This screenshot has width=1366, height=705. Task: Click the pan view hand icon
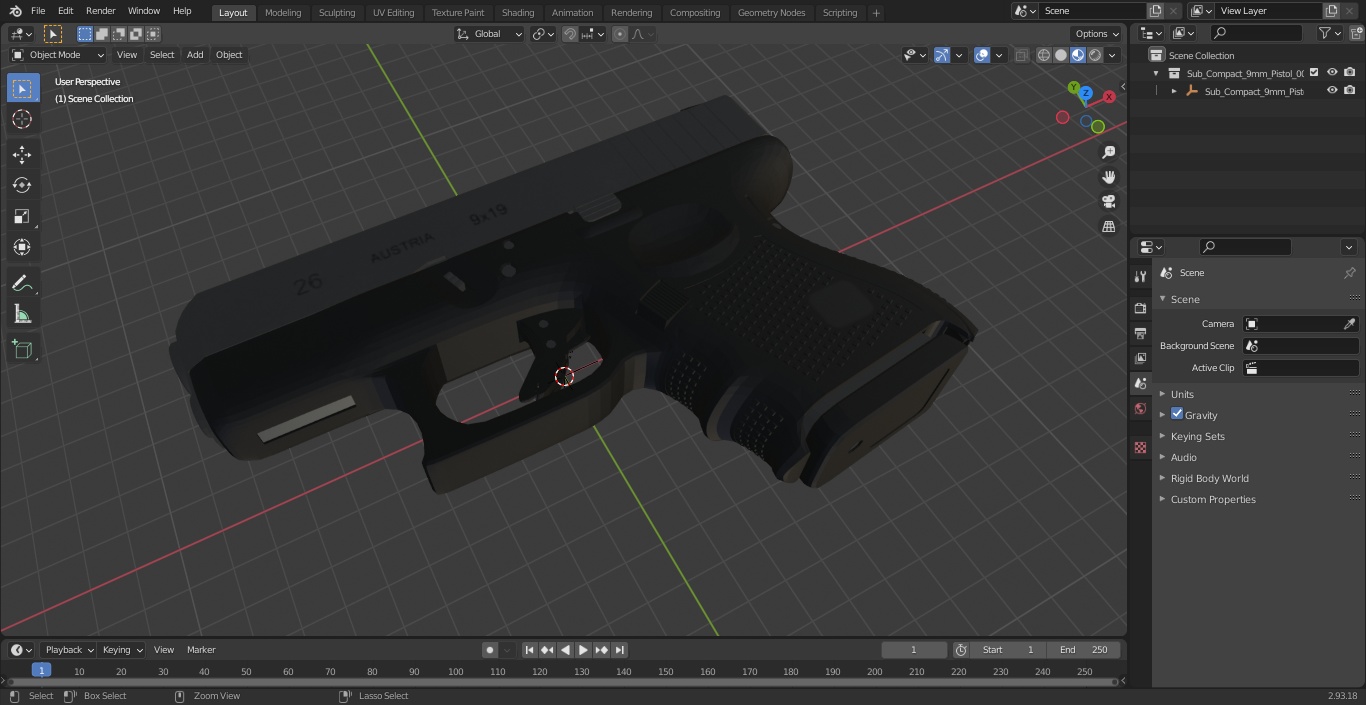point(1108,177)
